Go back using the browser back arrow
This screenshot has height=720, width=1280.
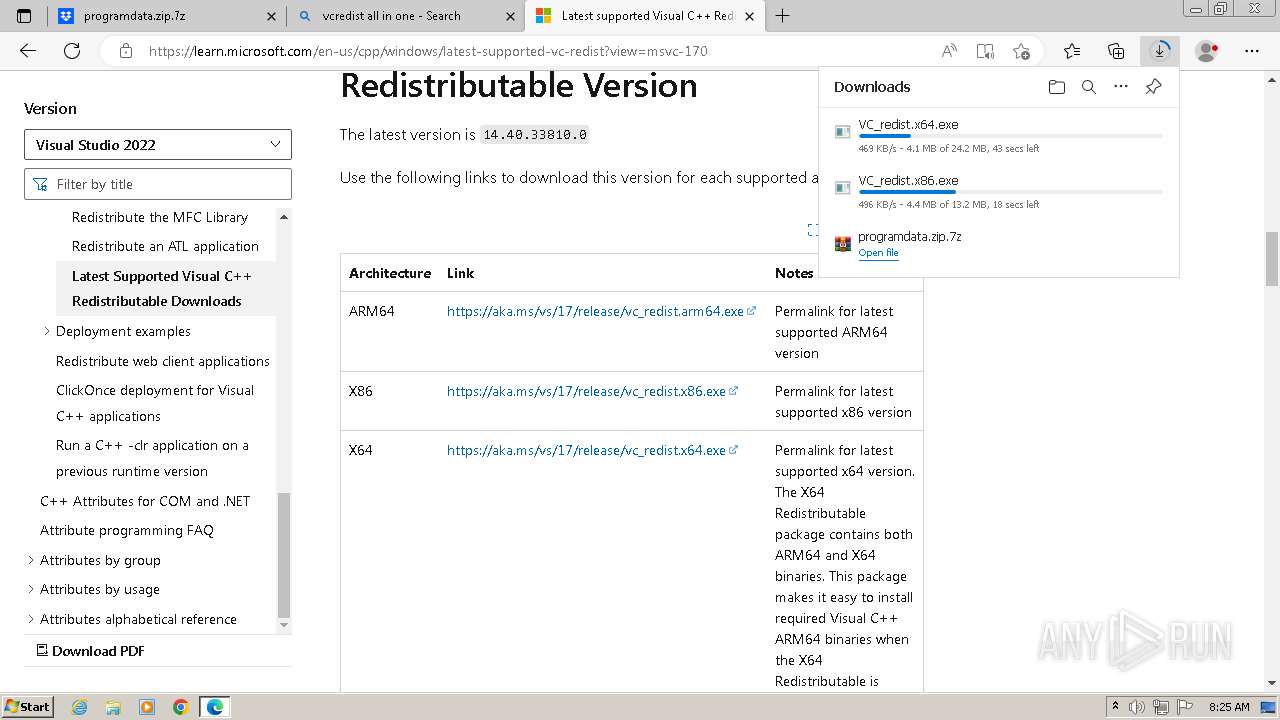coord(28,51)
